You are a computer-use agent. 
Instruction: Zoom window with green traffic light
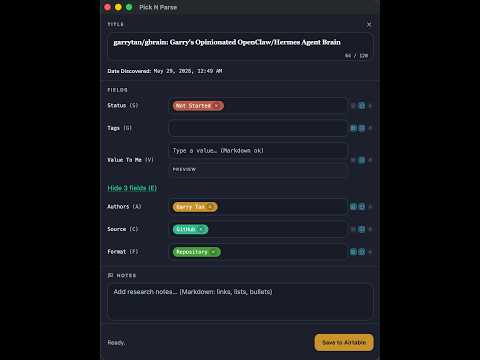129,7
